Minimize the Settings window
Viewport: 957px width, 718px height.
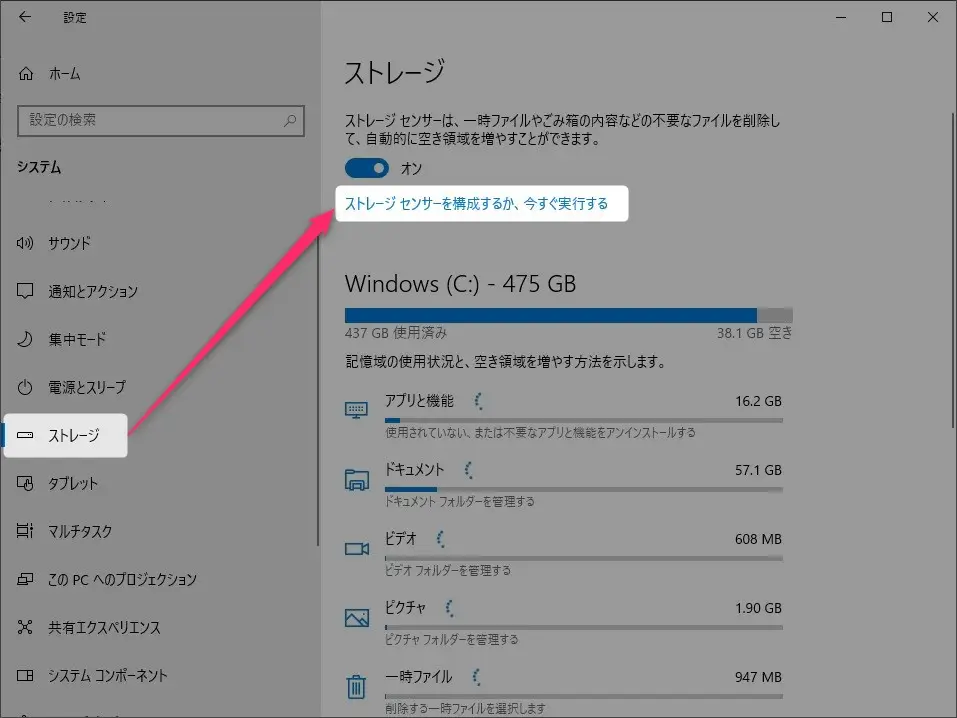(841, 17)
